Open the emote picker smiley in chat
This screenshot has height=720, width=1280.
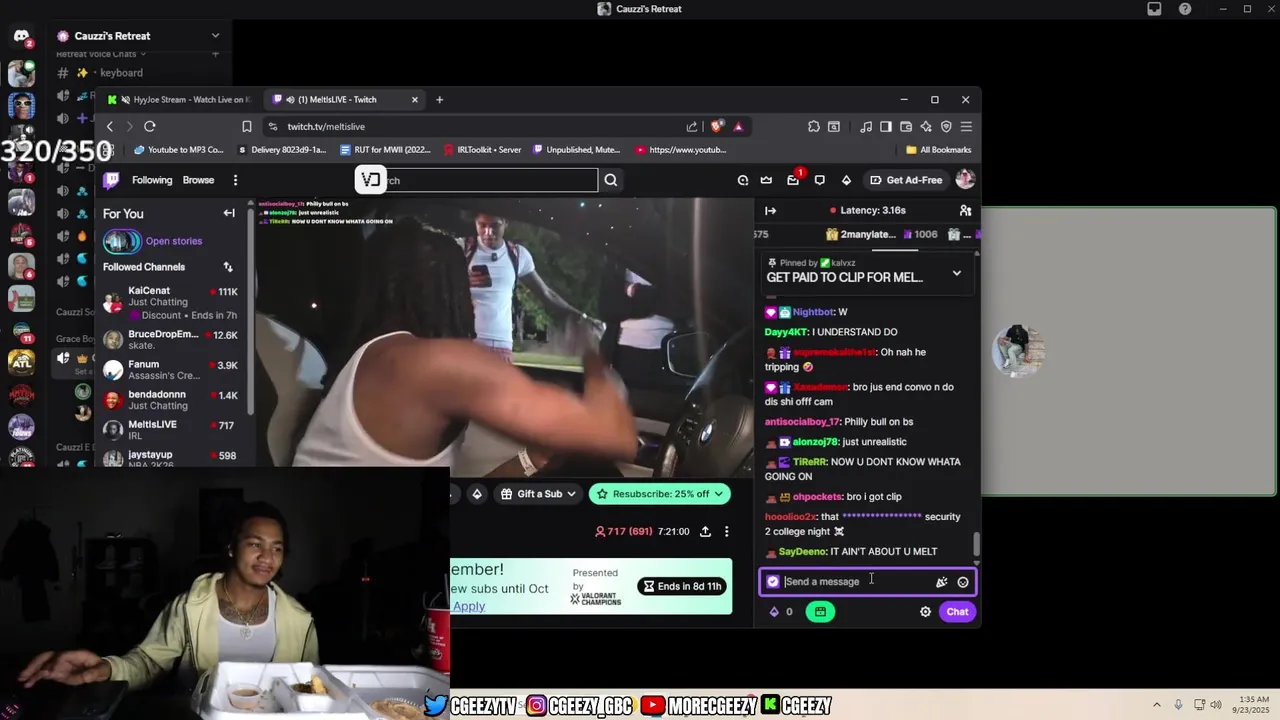(963, 582)
